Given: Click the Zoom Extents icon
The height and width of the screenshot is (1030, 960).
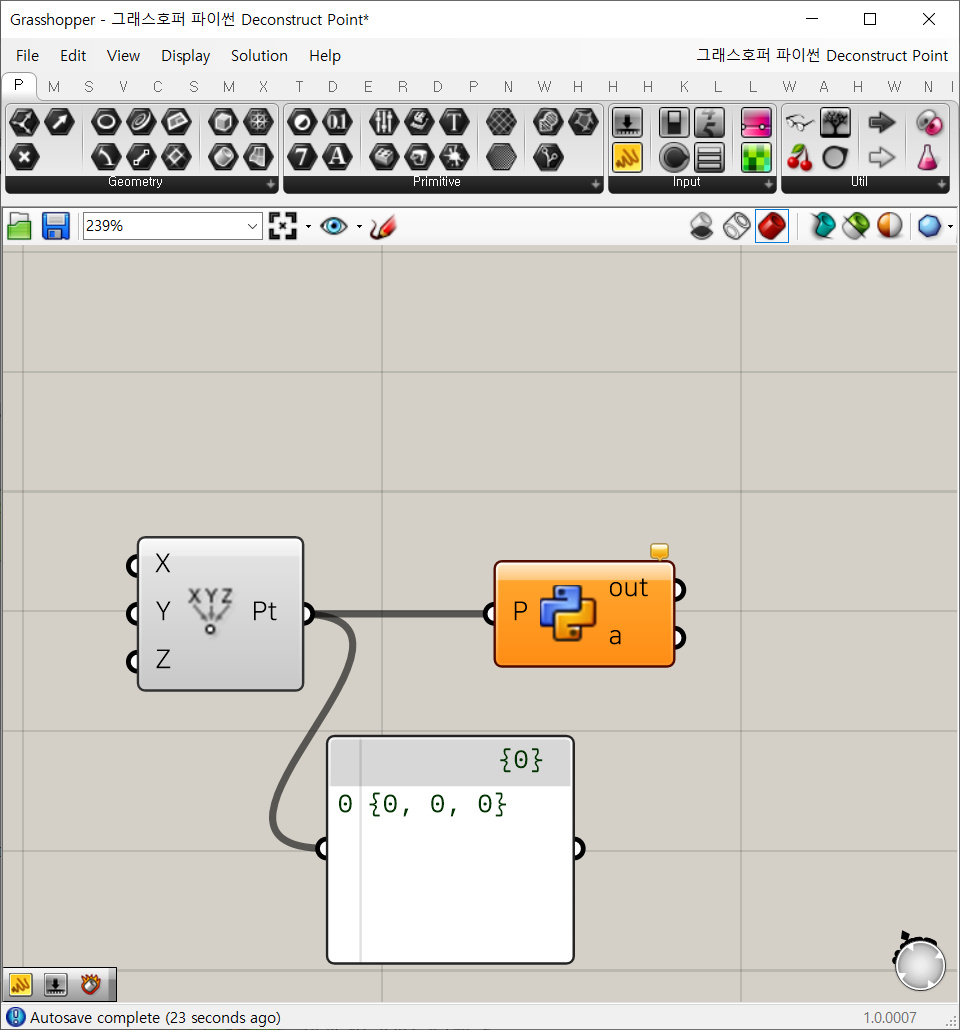Looking at the screenshot, I should [x=283, y=226].
